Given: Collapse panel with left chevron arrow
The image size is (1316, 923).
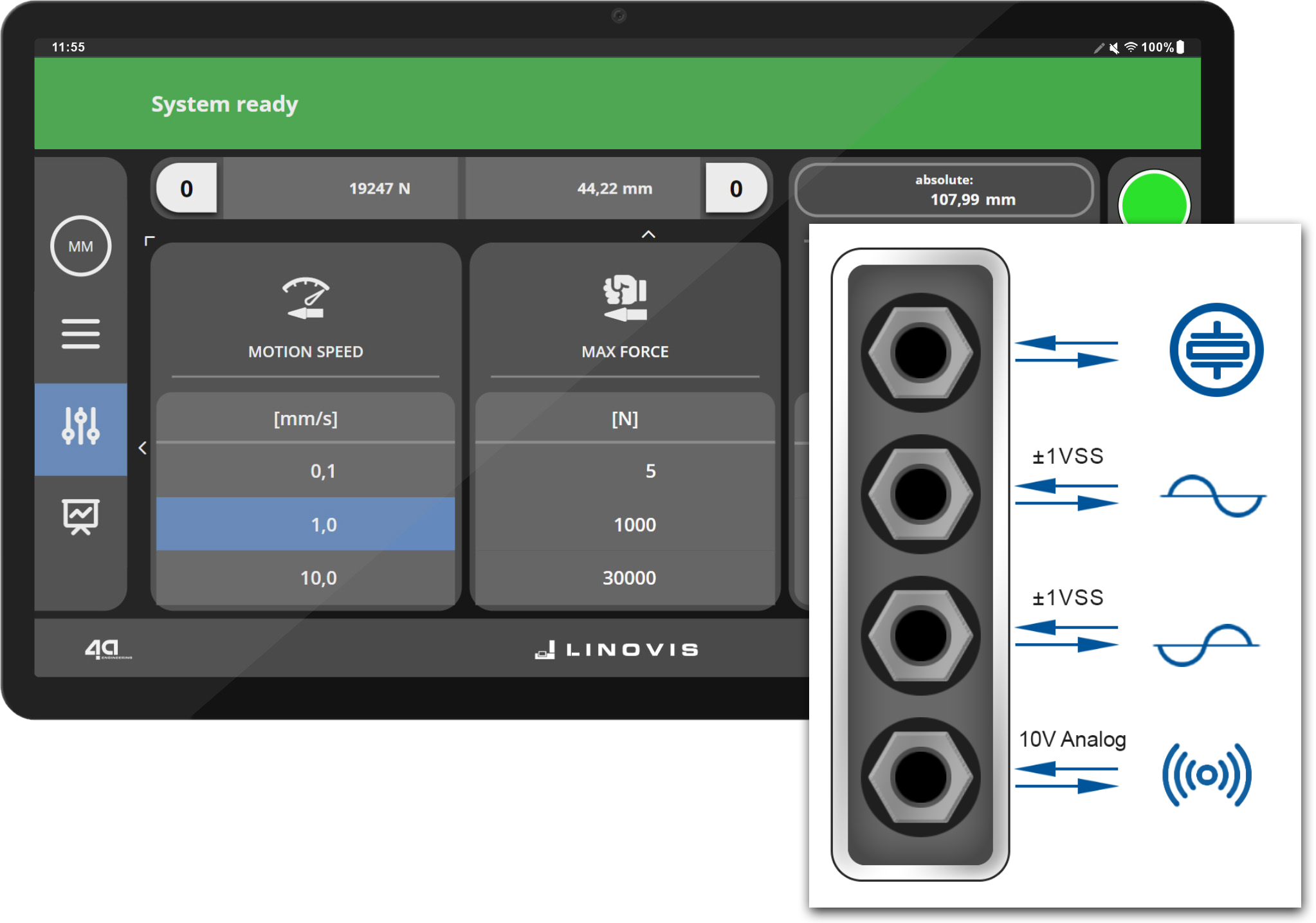Looking at the screenshot, I should [143, 448].
